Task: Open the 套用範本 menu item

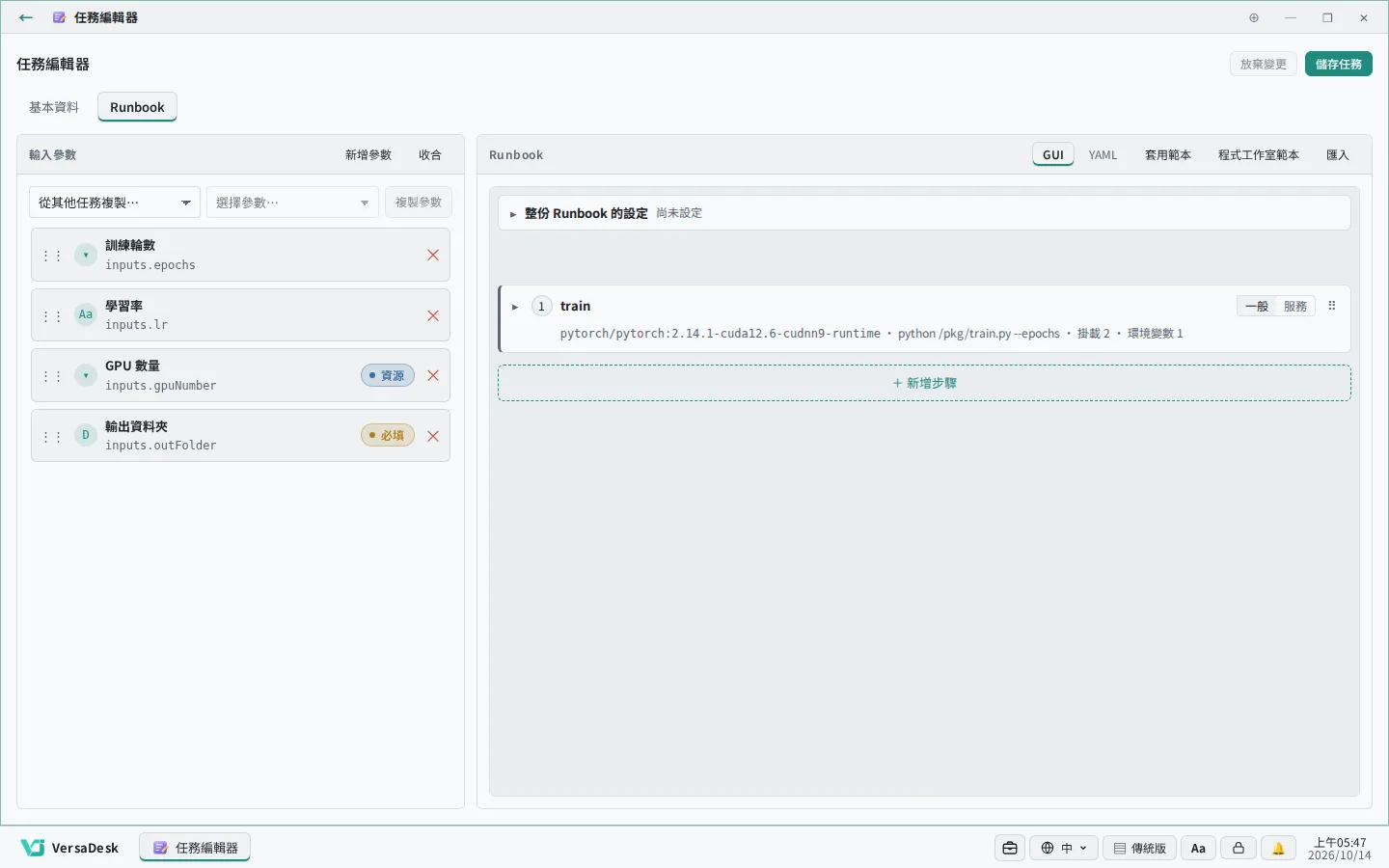Action: tap(1168, 154)
